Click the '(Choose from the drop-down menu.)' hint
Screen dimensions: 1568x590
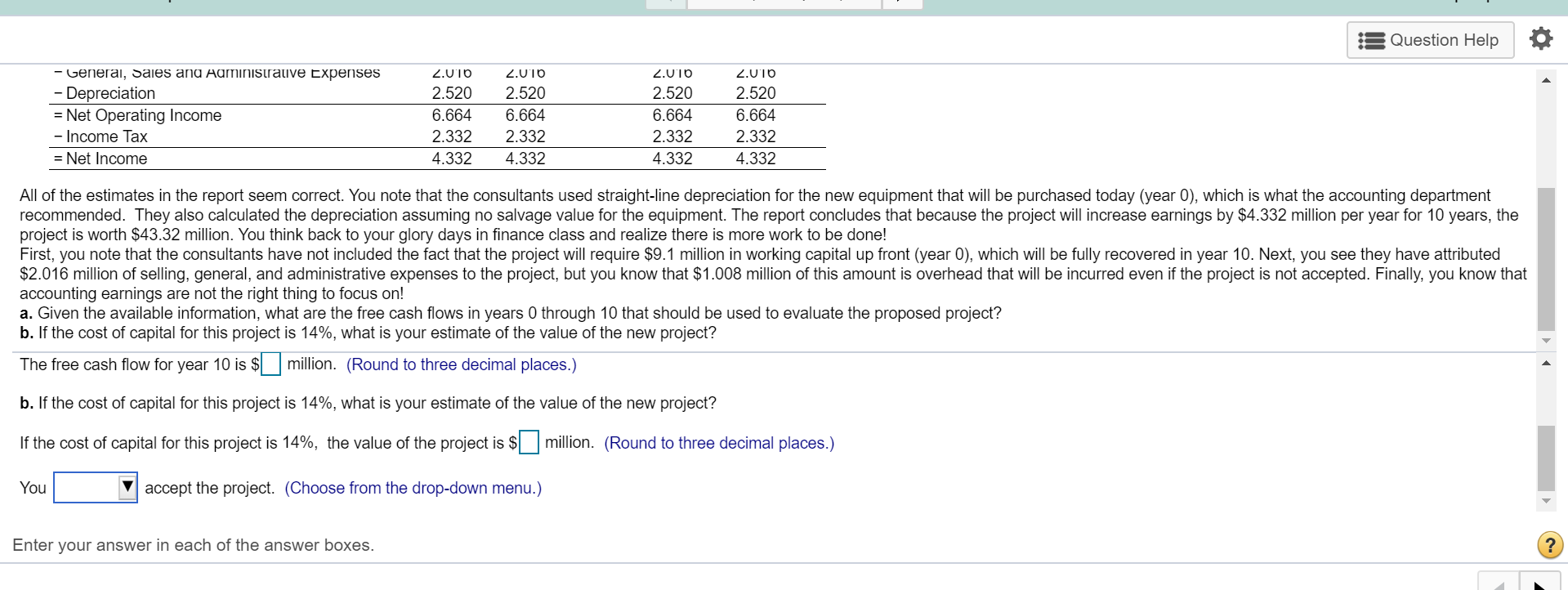pyautogui.click(x=413, y=488)
